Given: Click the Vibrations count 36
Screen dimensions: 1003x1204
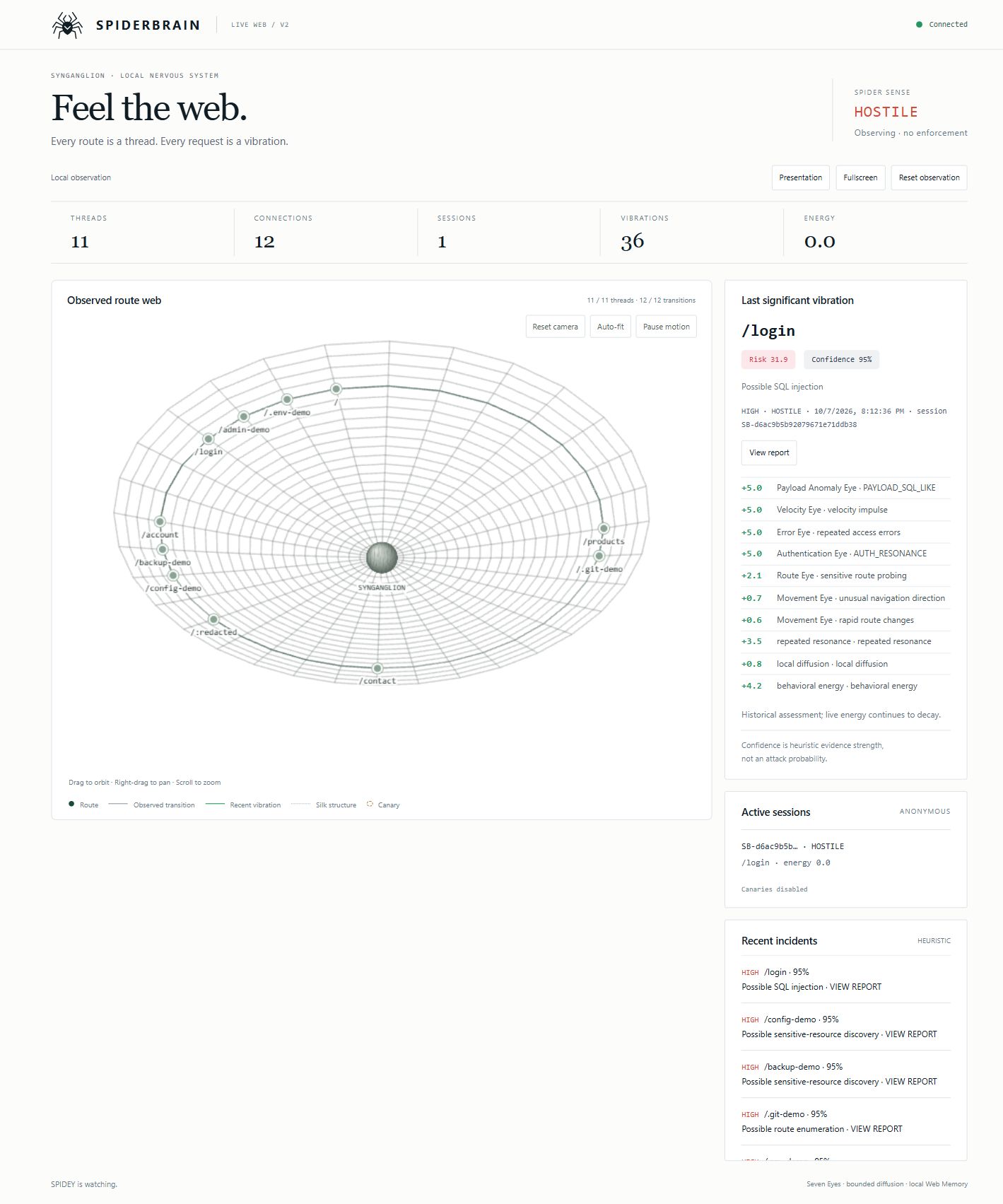Looking at the screenshot, I should [x=633, y=241].
